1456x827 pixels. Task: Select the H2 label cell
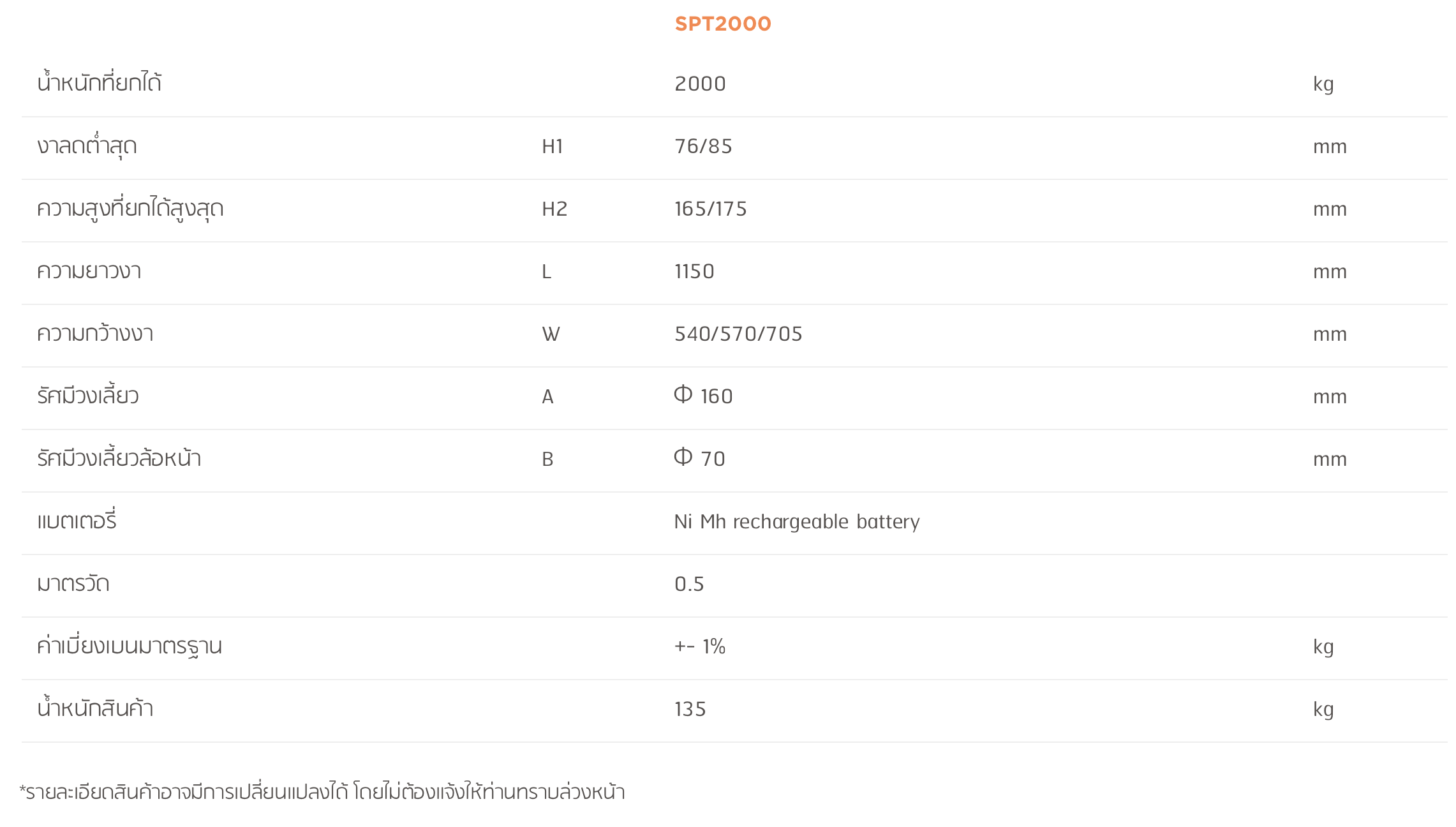click(x=554, y=209)
